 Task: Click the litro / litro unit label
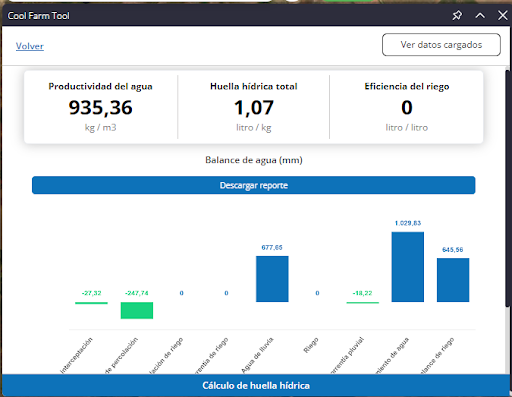click(x=407, y=128)
